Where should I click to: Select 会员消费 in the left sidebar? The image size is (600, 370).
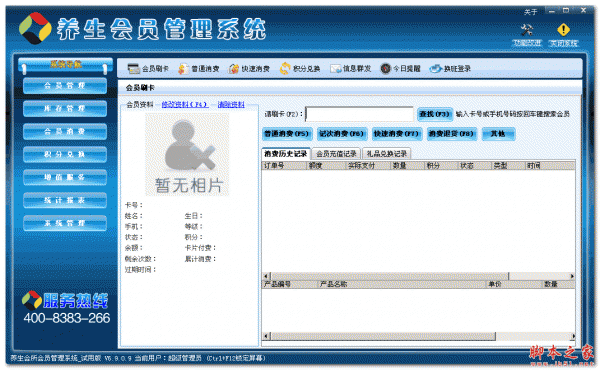[65, 132]
